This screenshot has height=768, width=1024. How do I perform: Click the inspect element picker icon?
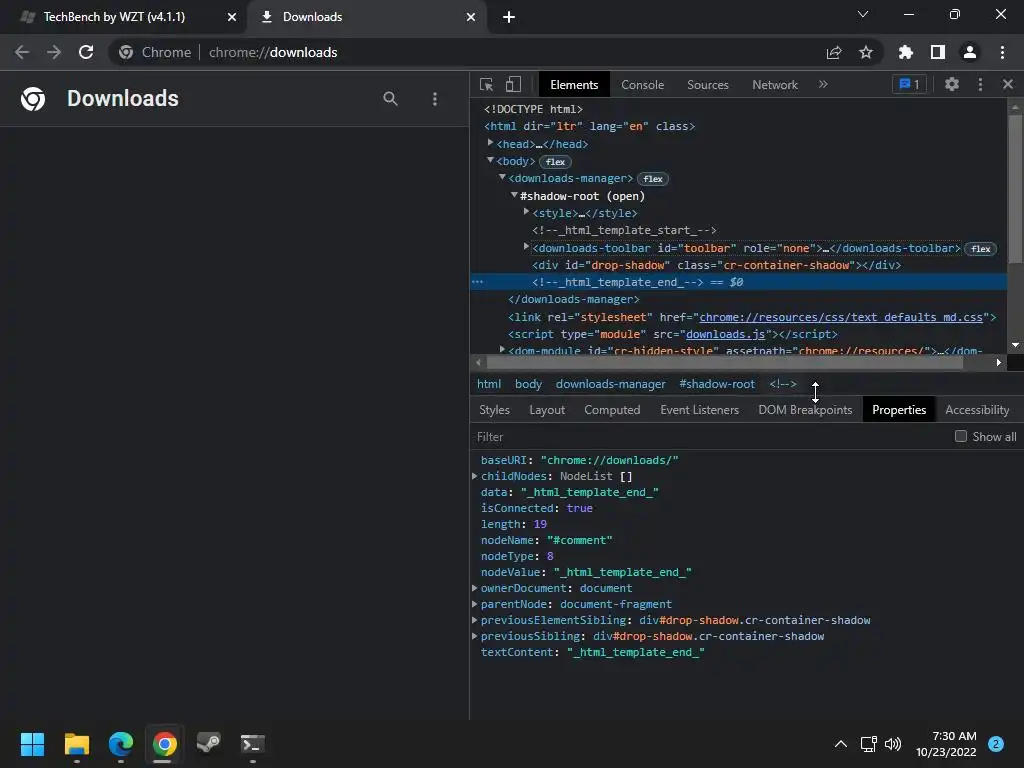[487, 84]
